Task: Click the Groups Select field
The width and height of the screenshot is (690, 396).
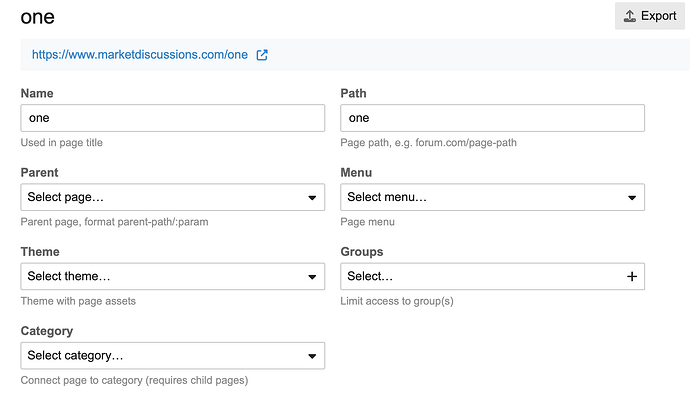Action: (492, 276)
